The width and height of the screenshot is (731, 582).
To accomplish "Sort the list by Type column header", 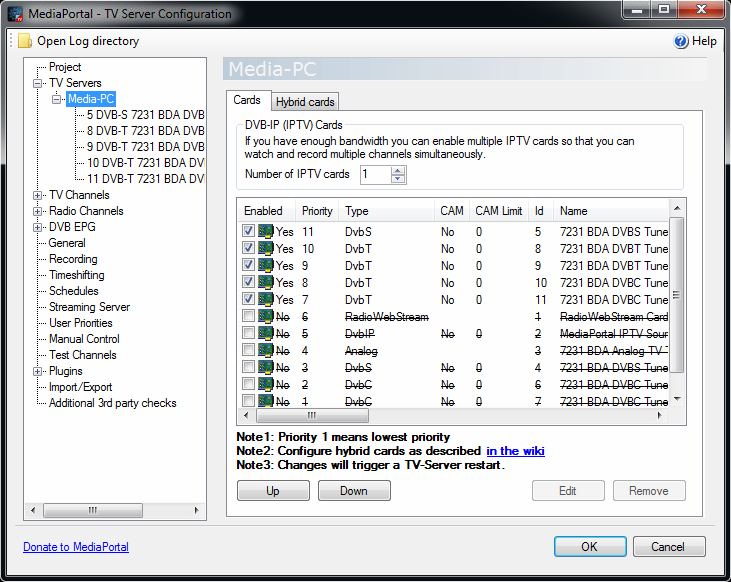I will (x=386, y=211).
